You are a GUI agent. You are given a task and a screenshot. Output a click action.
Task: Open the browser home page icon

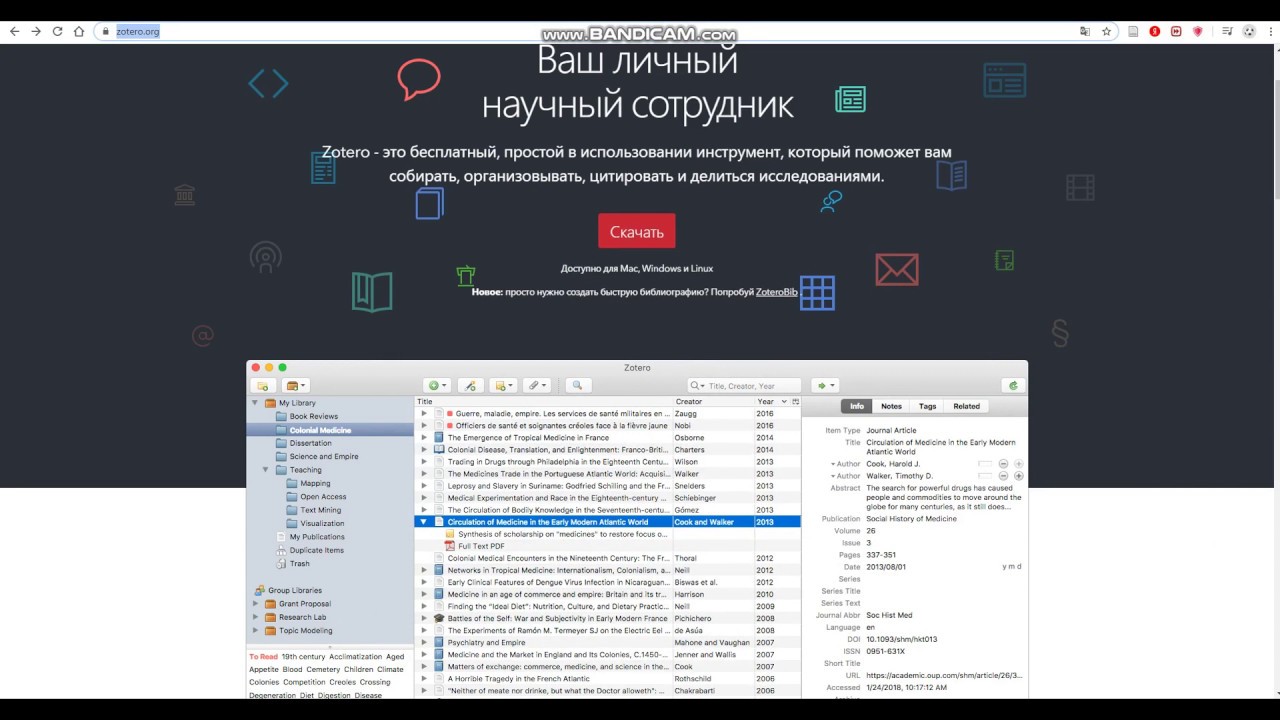(79, 31)
